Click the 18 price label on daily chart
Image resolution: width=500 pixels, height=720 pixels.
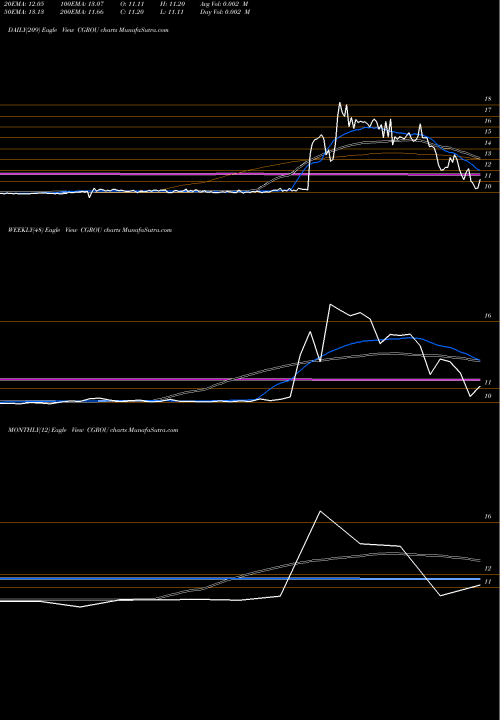point(488,99)
